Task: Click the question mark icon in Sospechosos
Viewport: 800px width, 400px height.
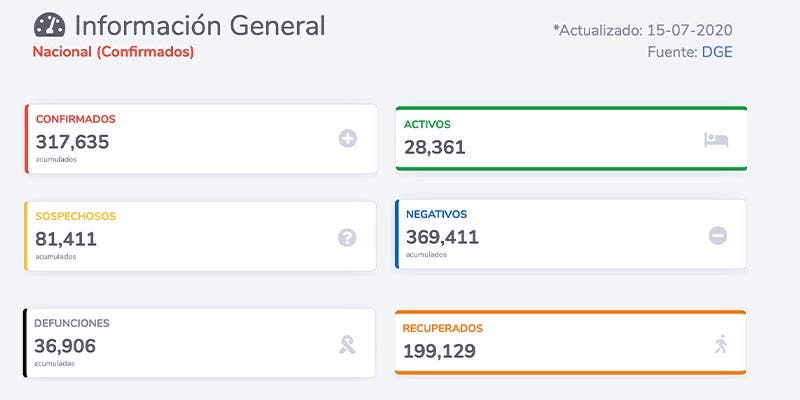Action: pyautogui.click(x=347, y=237)
